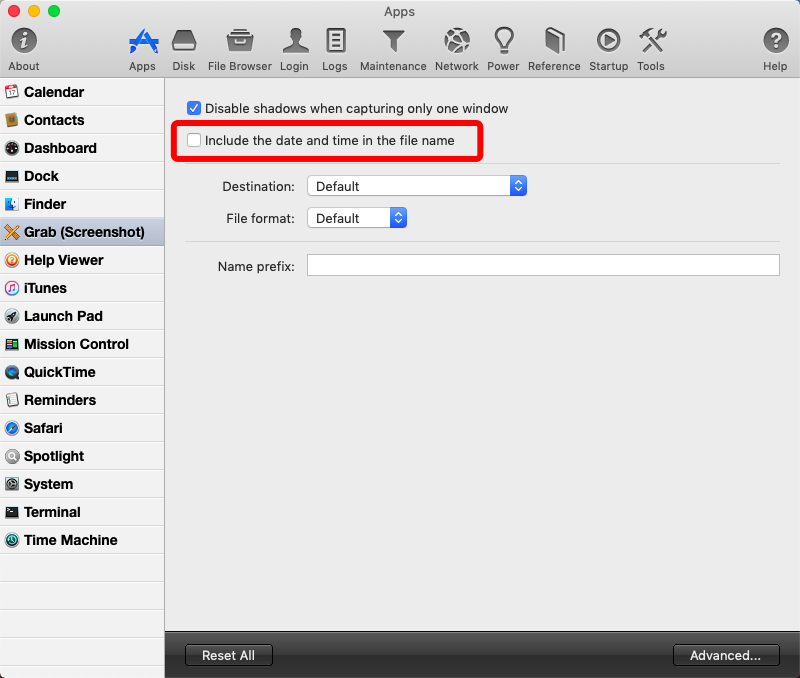Choose Dashboard in the app list
This screenshot has width=800, height=678.
point(82,148)
